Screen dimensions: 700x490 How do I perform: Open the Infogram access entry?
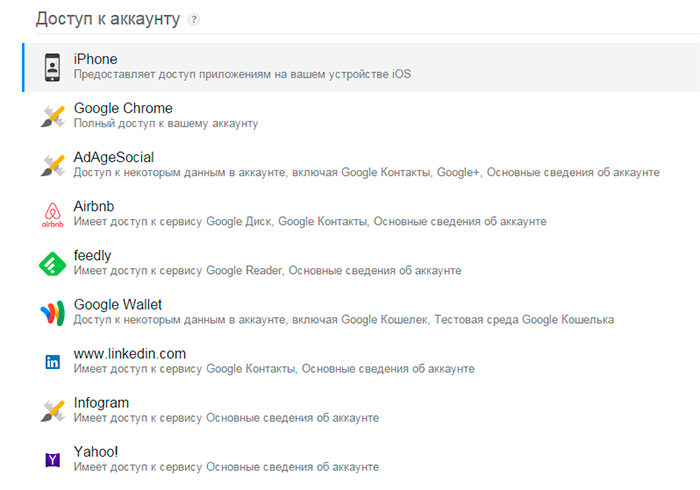coord(101,402)
